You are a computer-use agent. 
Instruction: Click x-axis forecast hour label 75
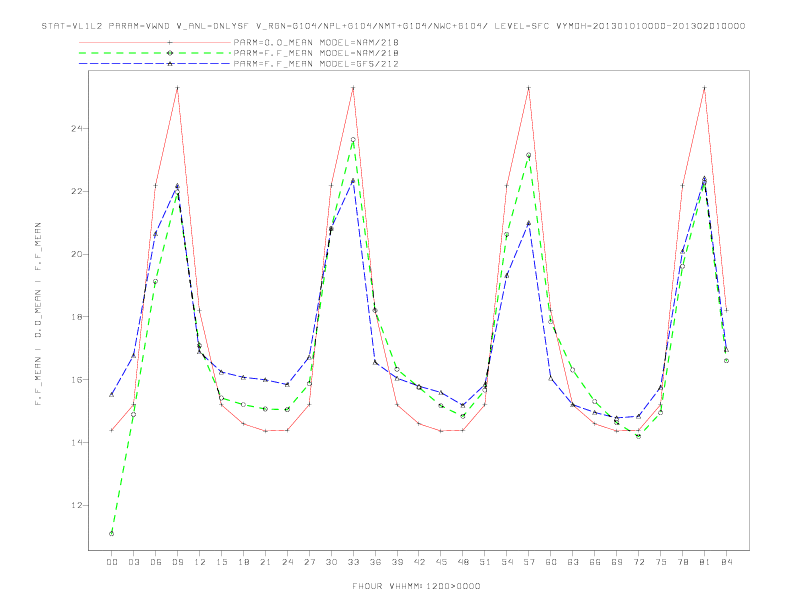[661, 562]
